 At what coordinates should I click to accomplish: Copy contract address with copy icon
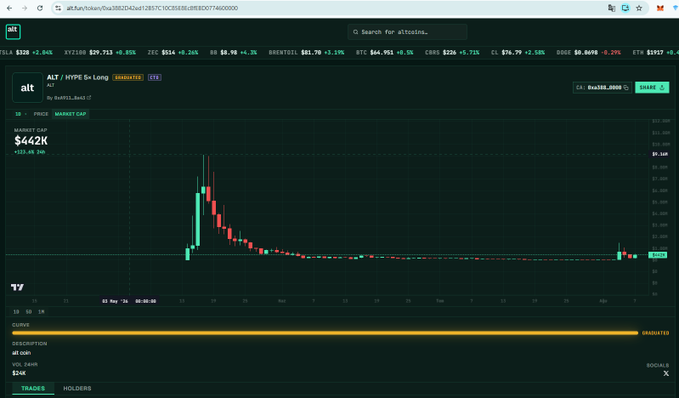coord(626,87)
